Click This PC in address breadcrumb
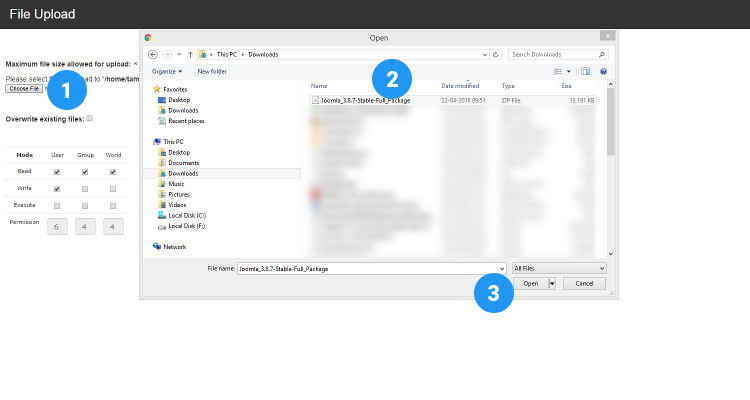 click(x=227, y=55)
